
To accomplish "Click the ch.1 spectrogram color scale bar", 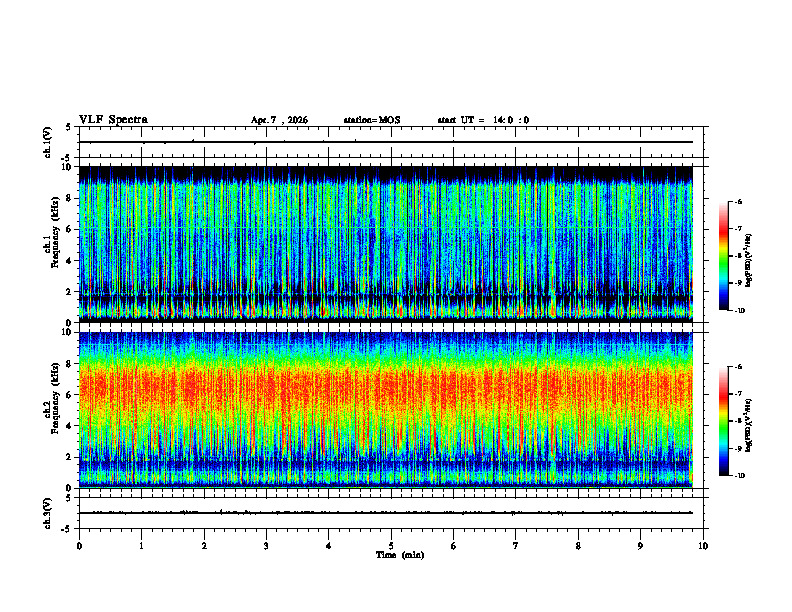I will tap(723, 256).
